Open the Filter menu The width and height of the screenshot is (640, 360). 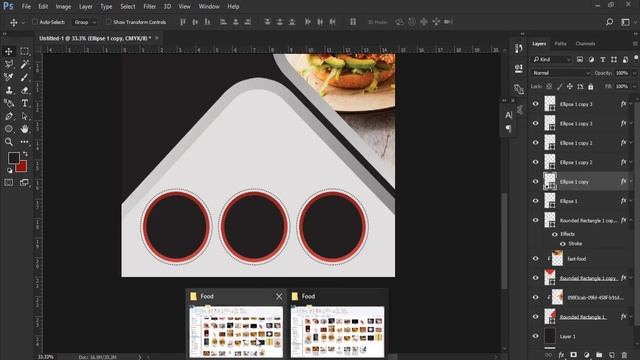(x=149, y=7)
